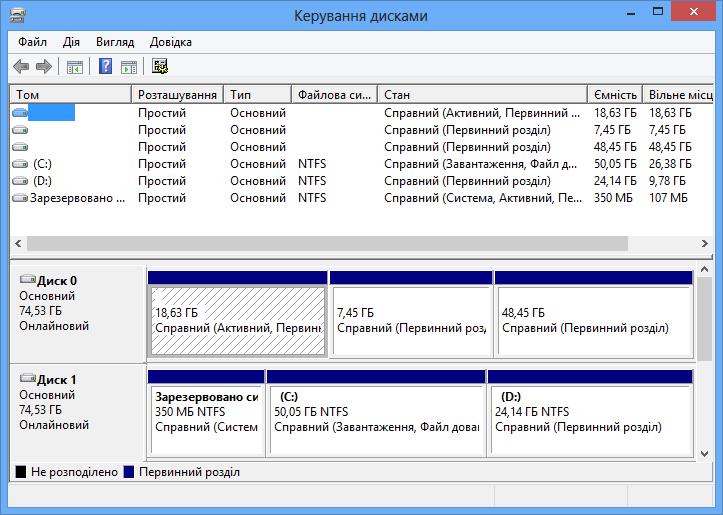
Task: Click the show/hide action pane icon
Action: click(x=129, y=67)
